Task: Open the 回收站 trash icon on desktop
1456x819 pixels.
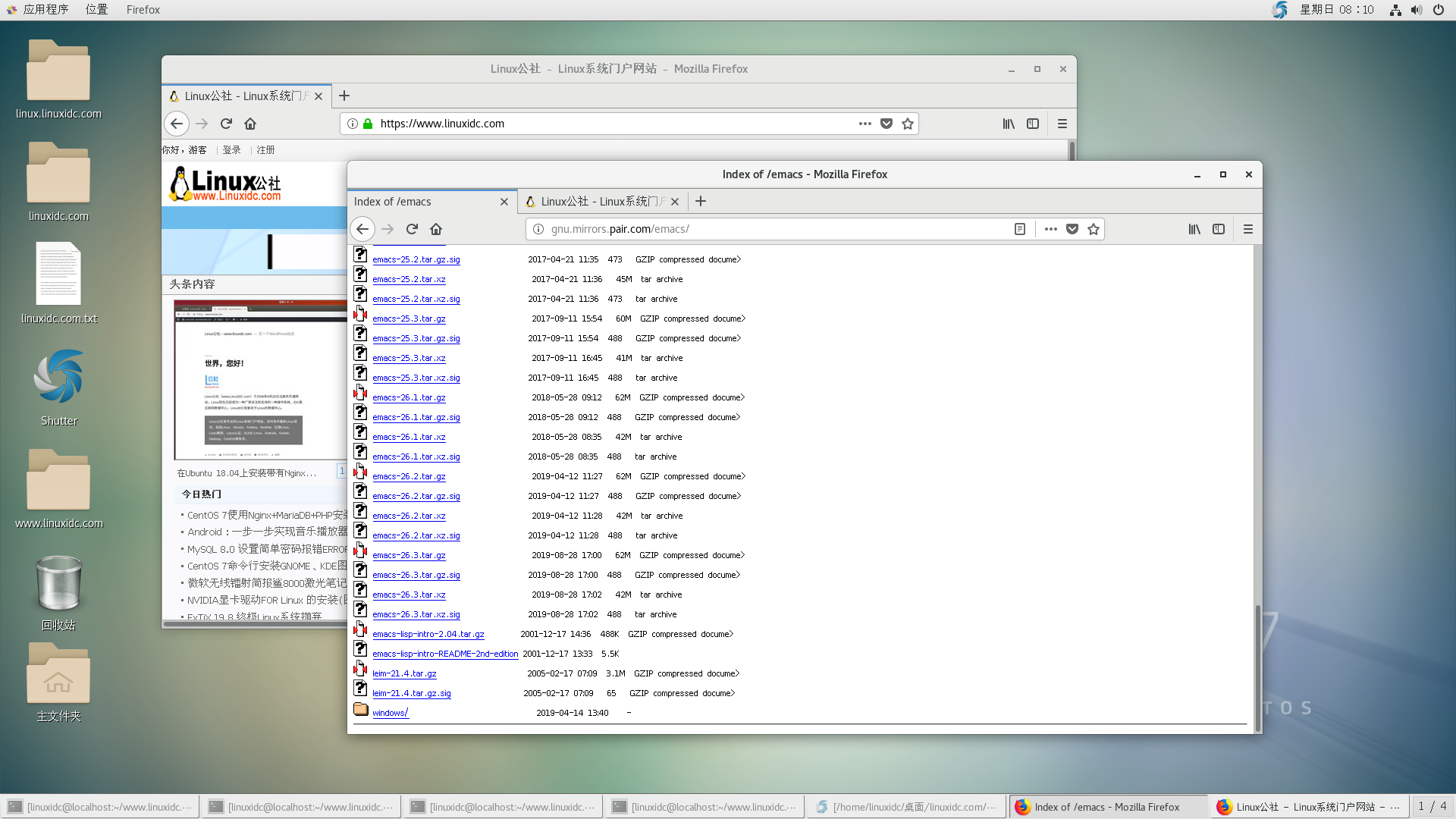Action: [x=58, y=593]
